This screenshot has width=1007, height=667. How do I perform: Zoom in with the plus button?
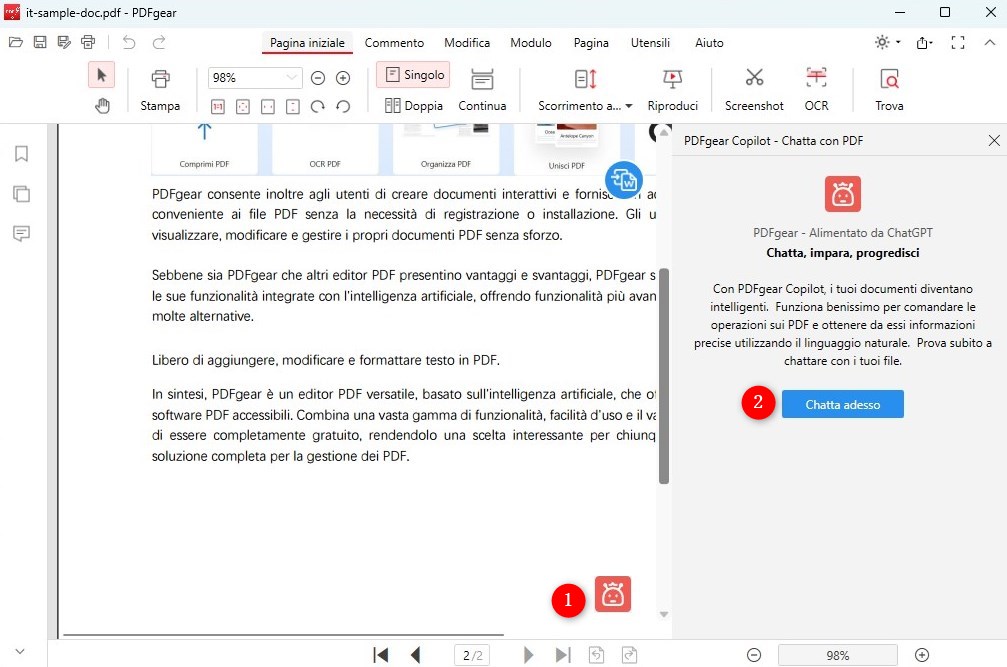click(343, 76)
